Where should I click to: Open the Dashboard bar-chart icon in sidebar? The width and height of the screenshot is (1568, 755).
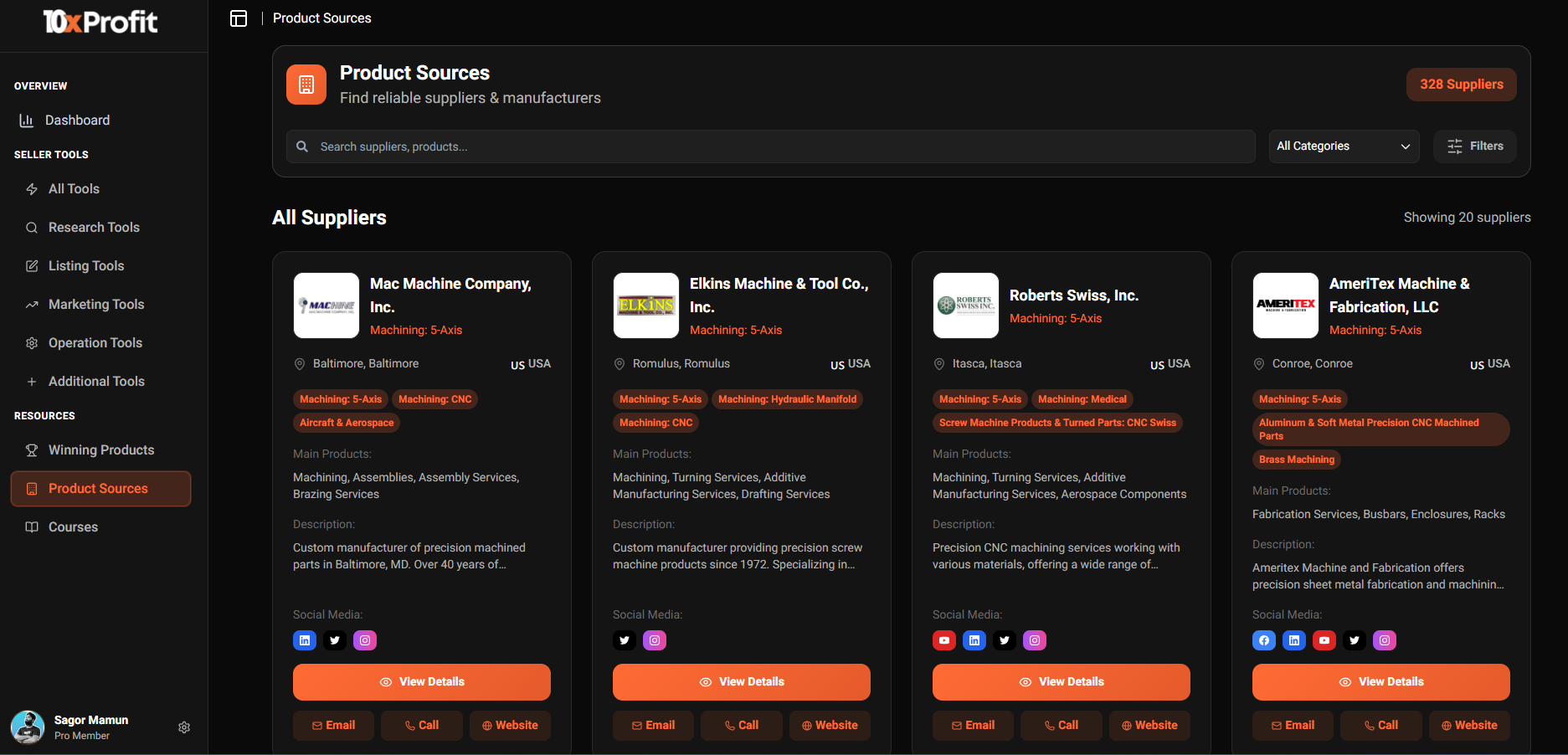pos(31,120)
